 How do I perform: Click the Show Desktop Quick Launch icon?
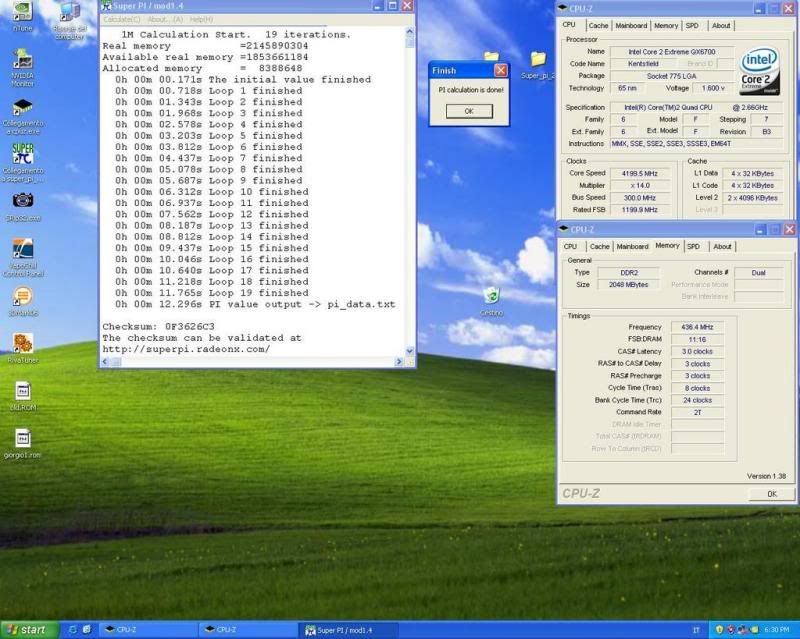click(87, 630)
